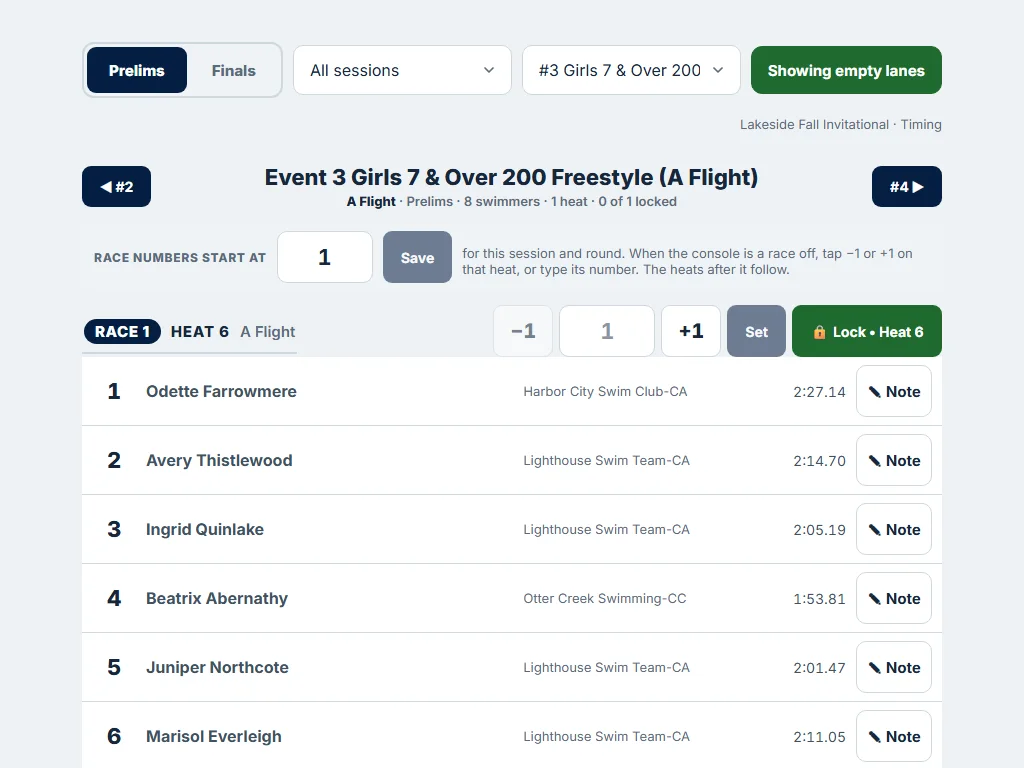This screenshot has width=1024, height=768.
Task: Focus the race numbers start at field
Action: (325, 257)
